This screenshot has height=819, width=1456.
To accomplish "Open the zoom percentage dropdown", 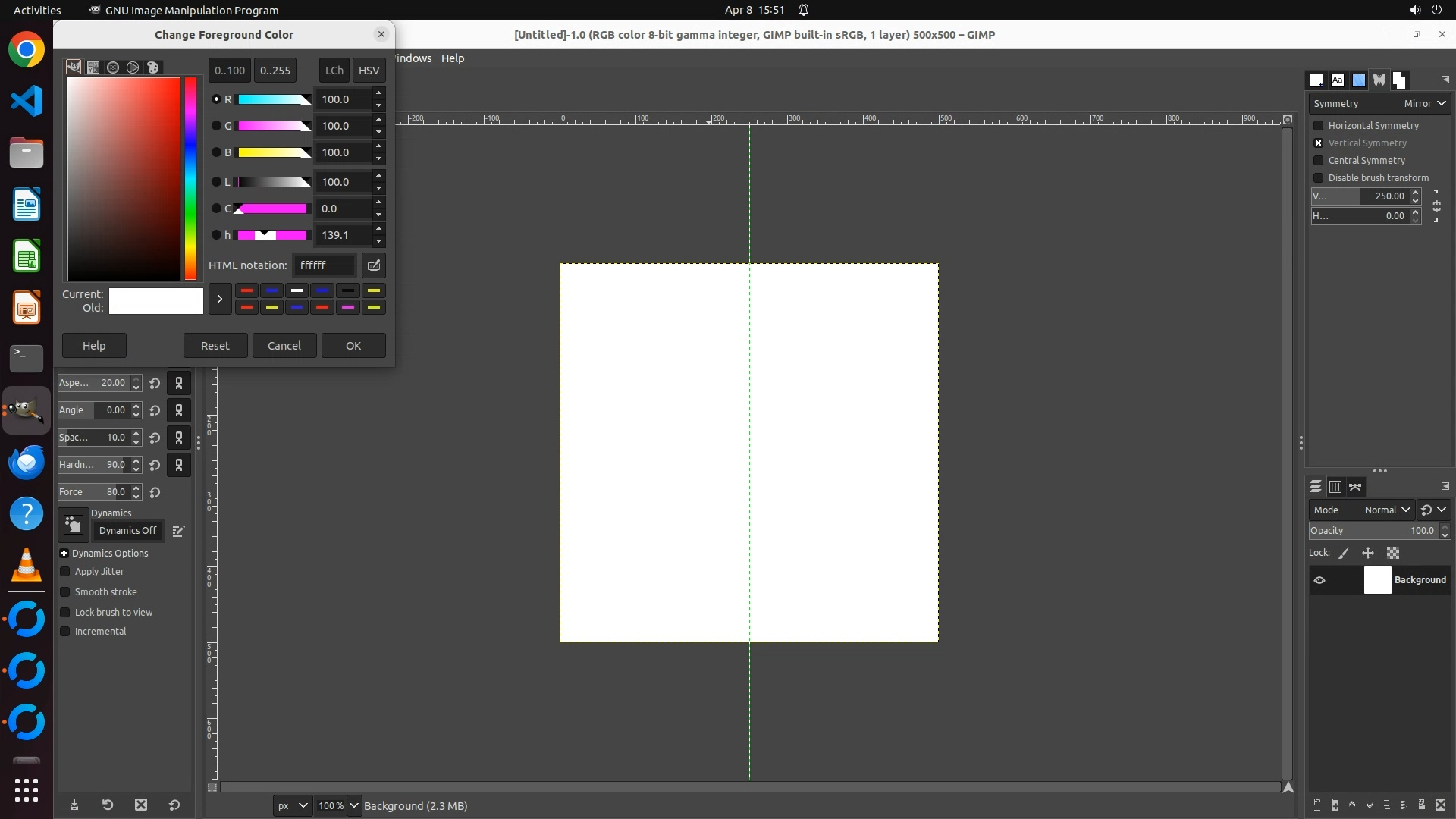I will pyautogui.click(x=353, y=805).
